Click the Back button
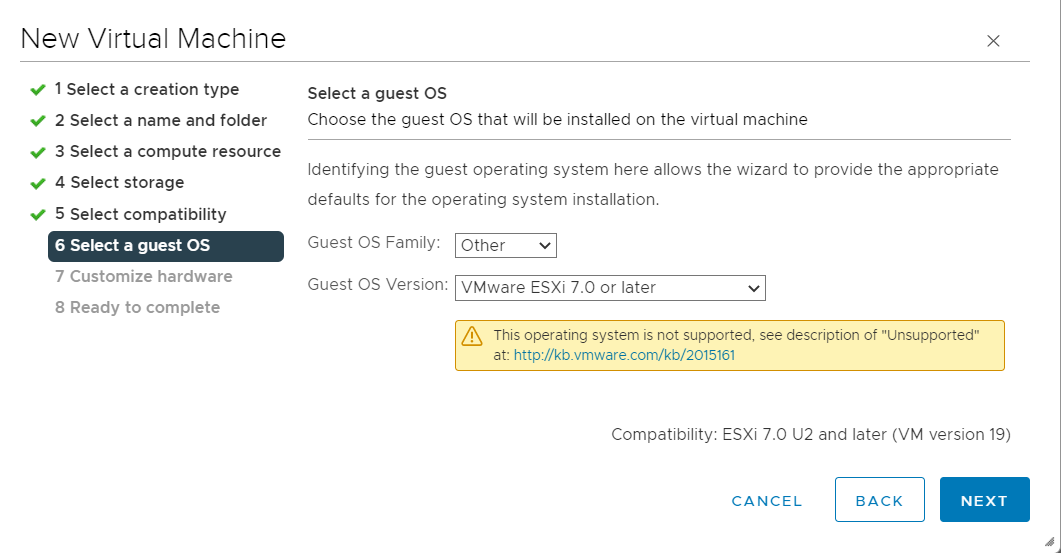1061x553 pixels. tap(879, 500)
